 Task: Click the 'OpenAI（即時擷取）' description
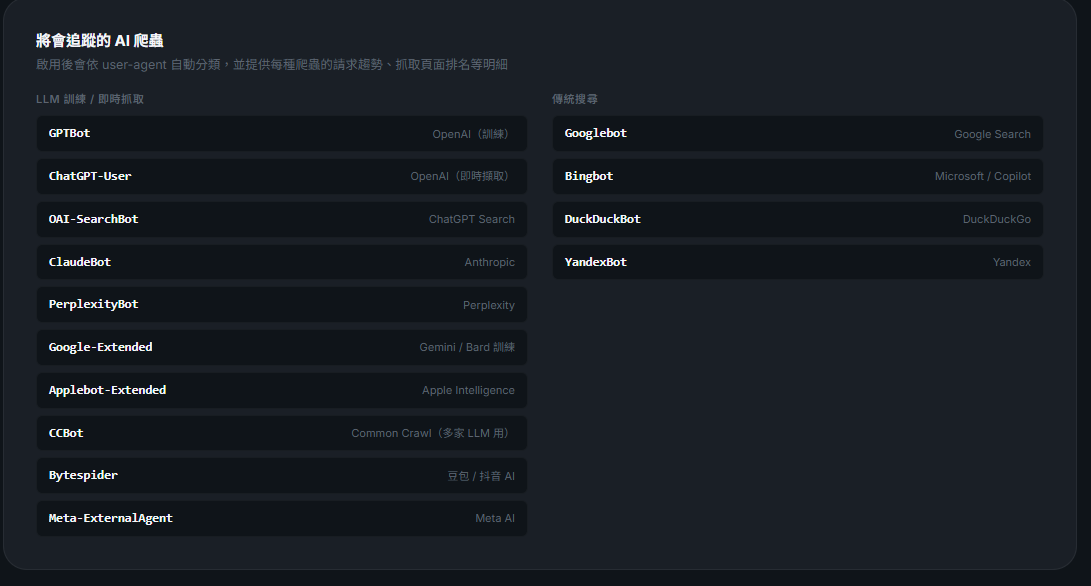tap(462, 177)
